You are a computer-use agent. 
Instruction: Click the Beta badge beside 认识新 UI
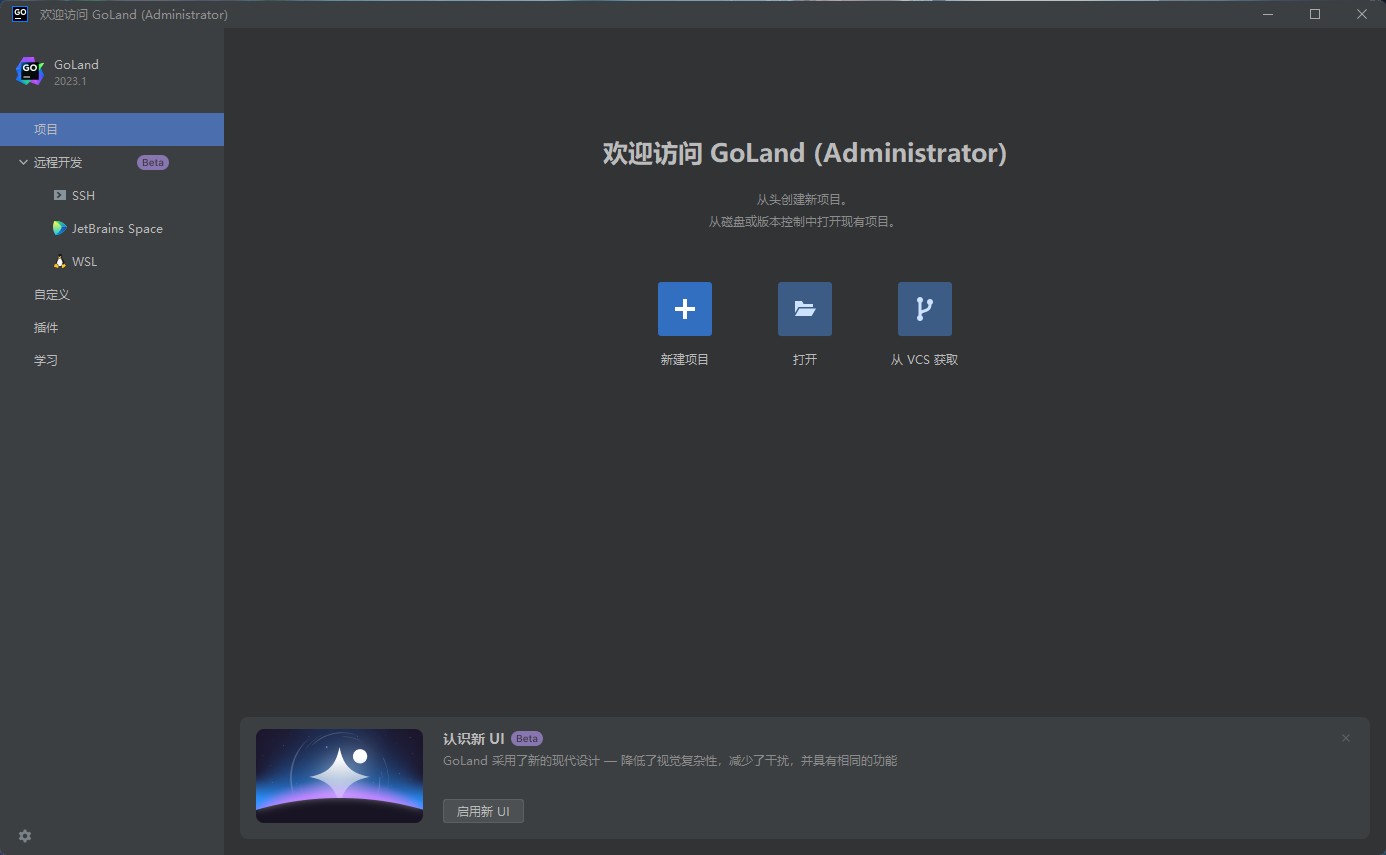527,738
